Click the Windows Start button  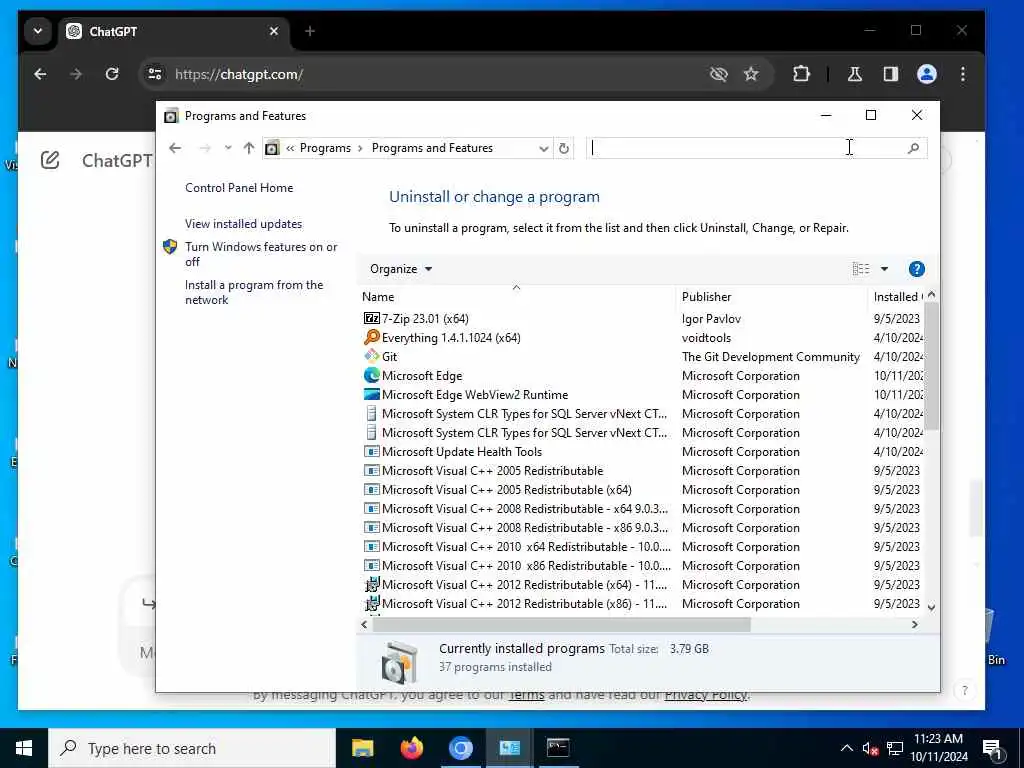pyautogui.click(x=24, y=748)
